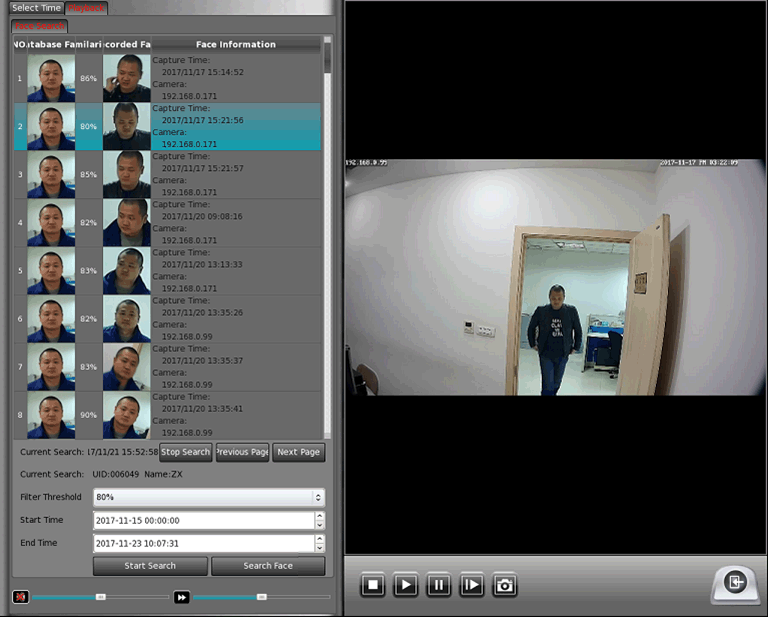Pause the video playback
768x617 pixels.
click(438, 586)
